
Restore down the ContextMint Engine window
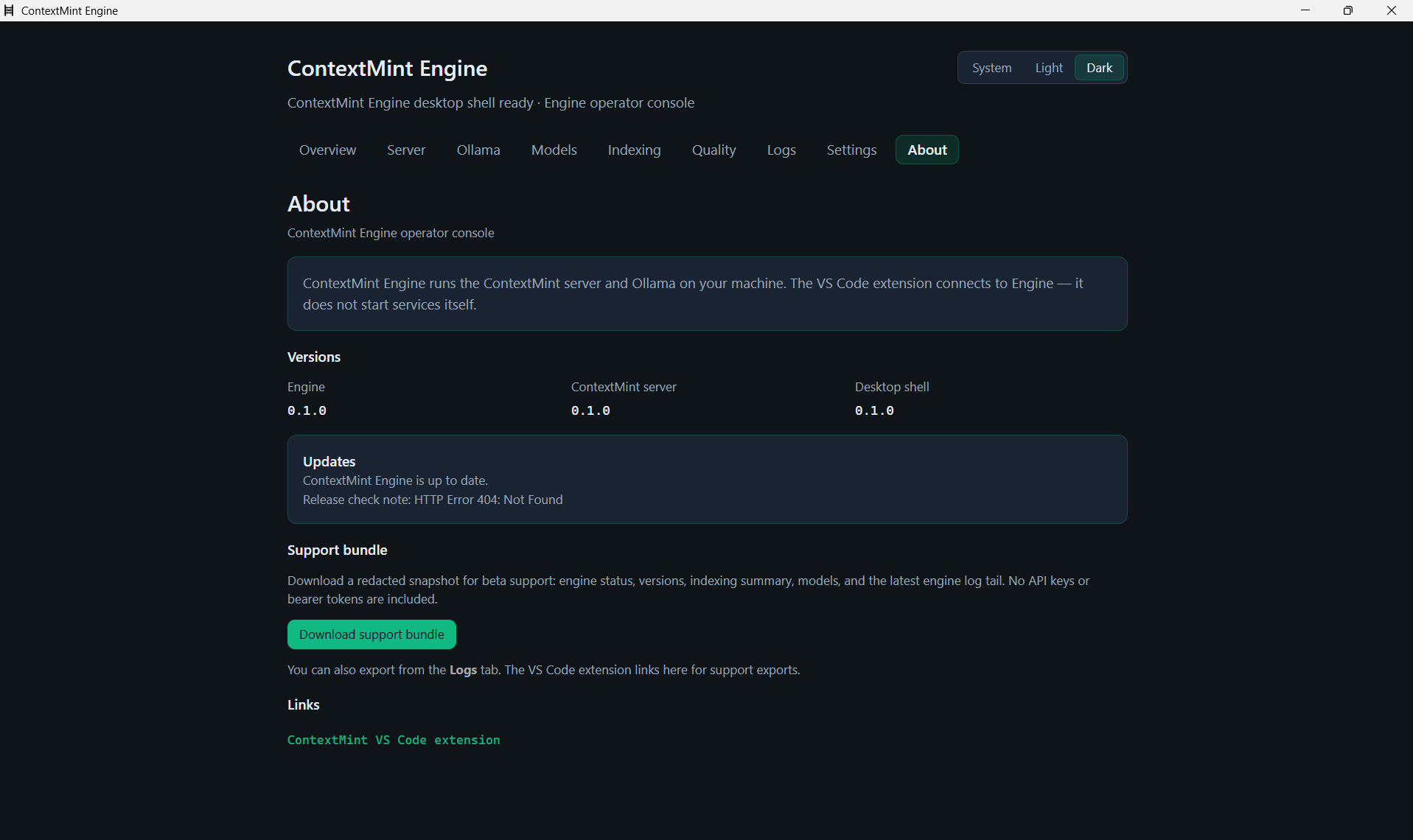coord(1348,10)
